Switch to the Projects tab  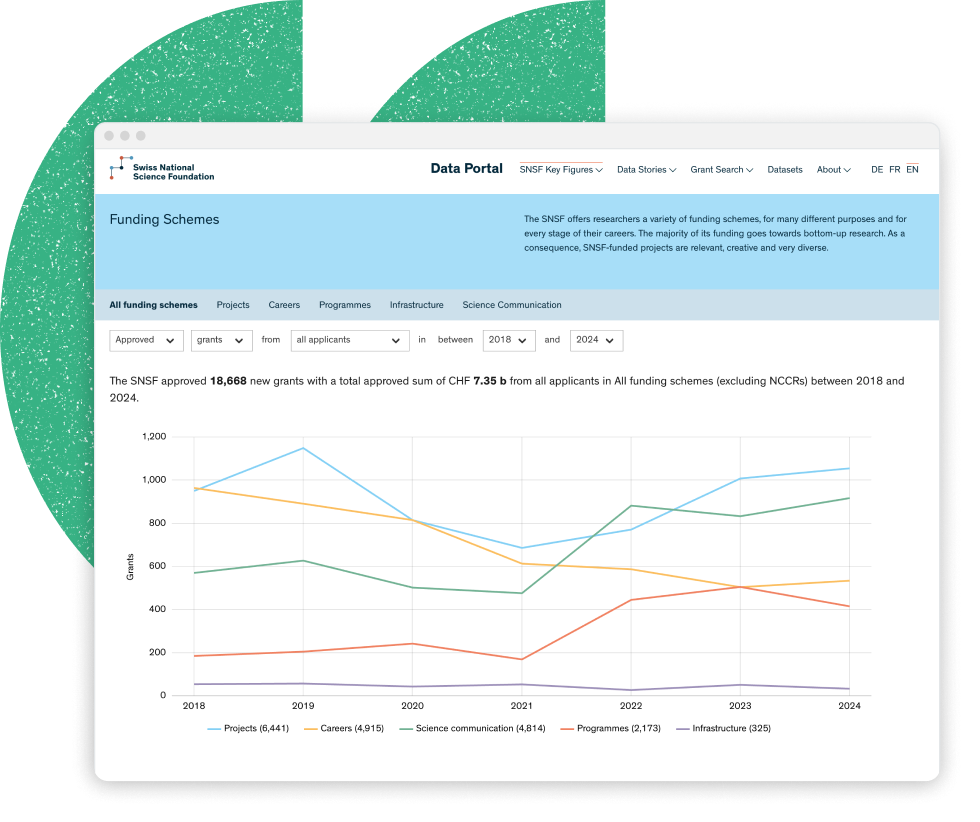(x=233, y=305)
